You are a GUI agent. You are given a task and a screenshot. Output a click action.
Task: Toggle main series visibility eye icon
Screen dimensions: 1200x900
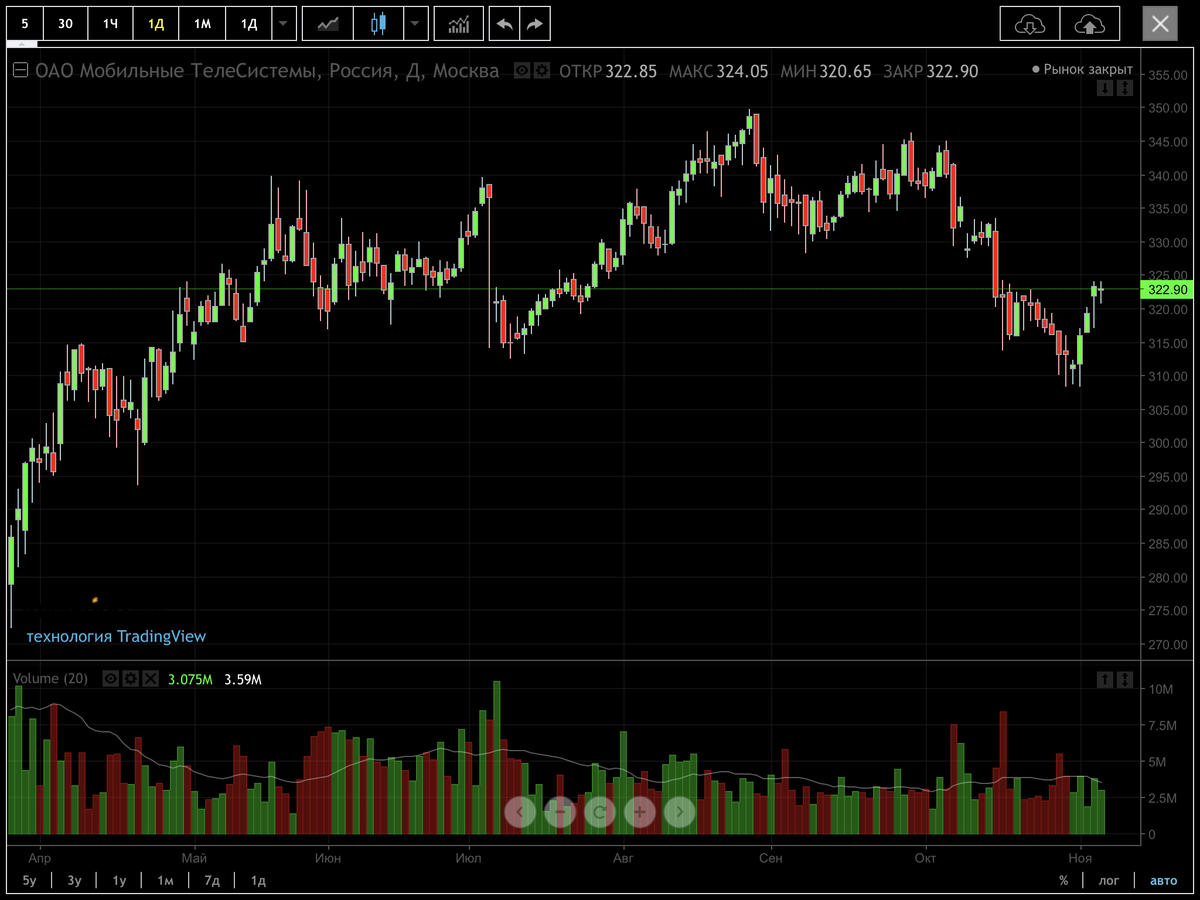[521, 71]
